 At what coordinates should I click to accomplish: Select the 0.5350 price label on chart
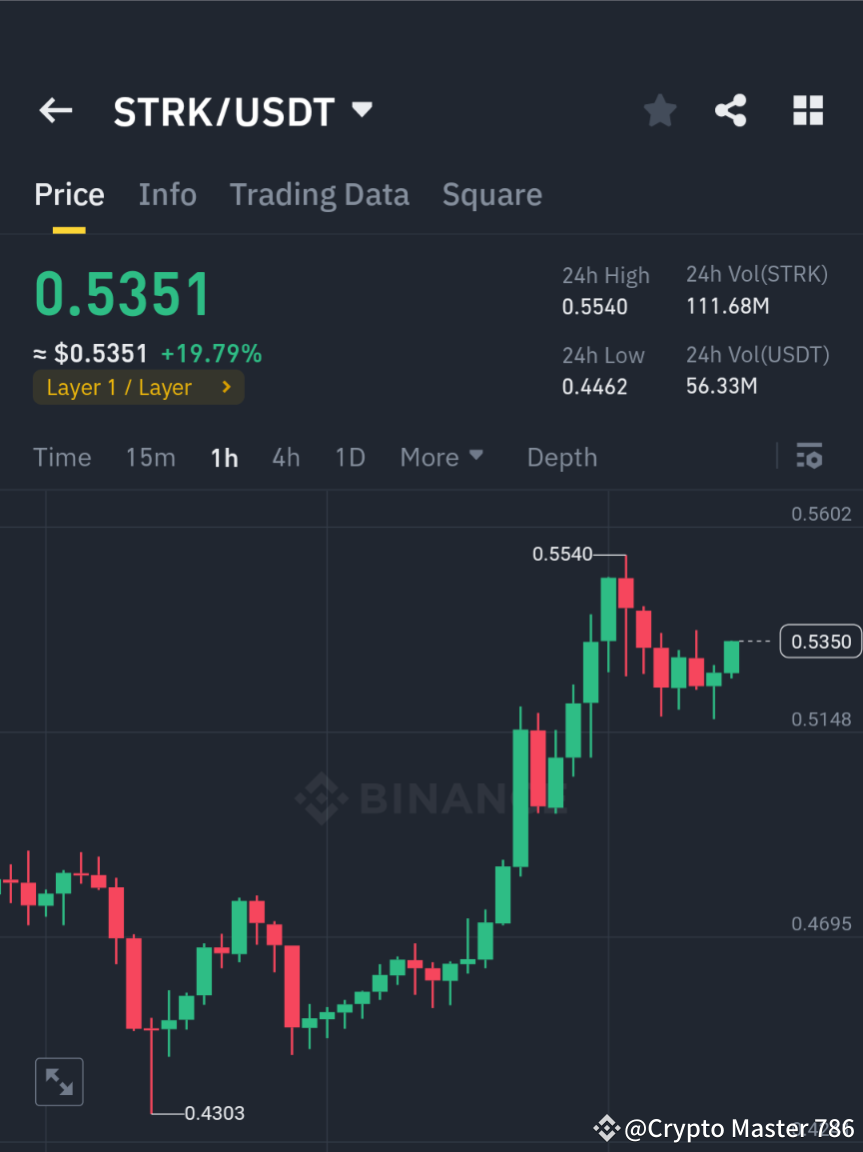click(x=820, y=641)
